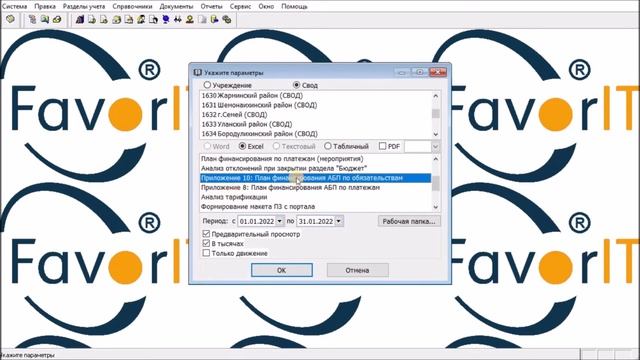
Task: Expand the combo box beside PDF
Action: [436, 146]
